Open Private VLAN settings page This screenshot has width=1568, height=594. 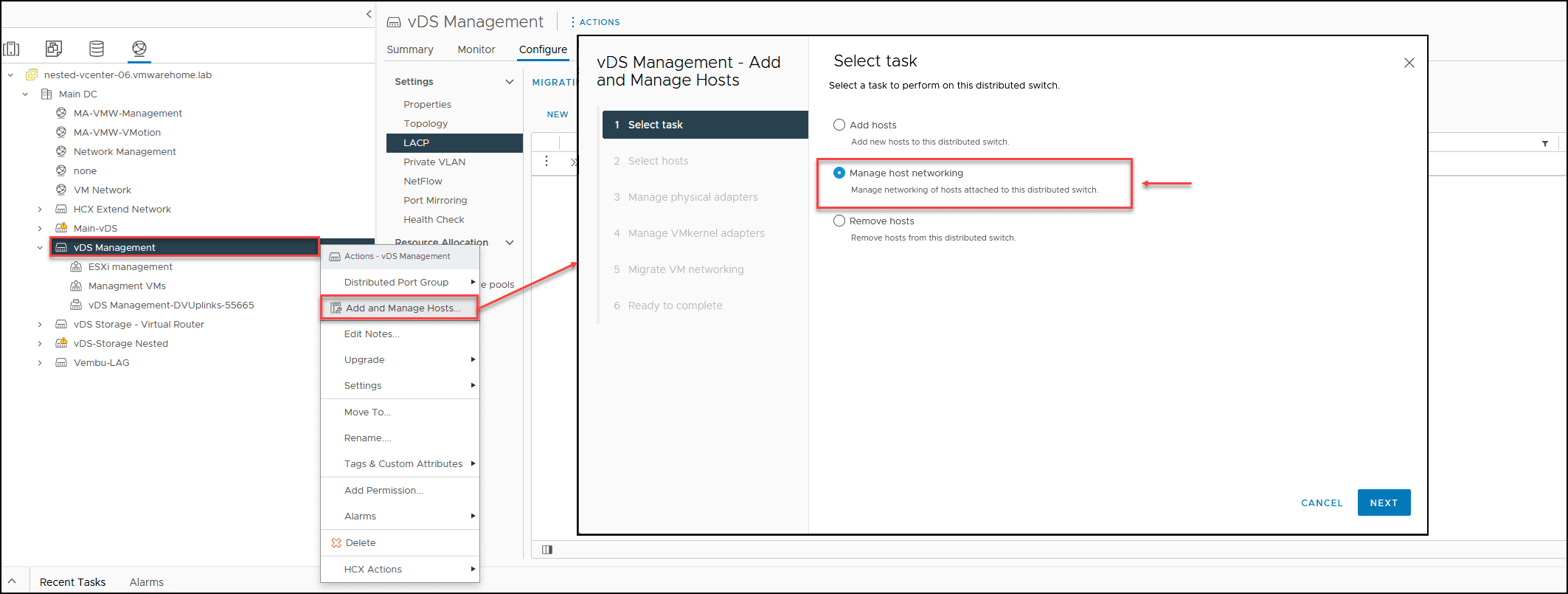pos(434,162)
